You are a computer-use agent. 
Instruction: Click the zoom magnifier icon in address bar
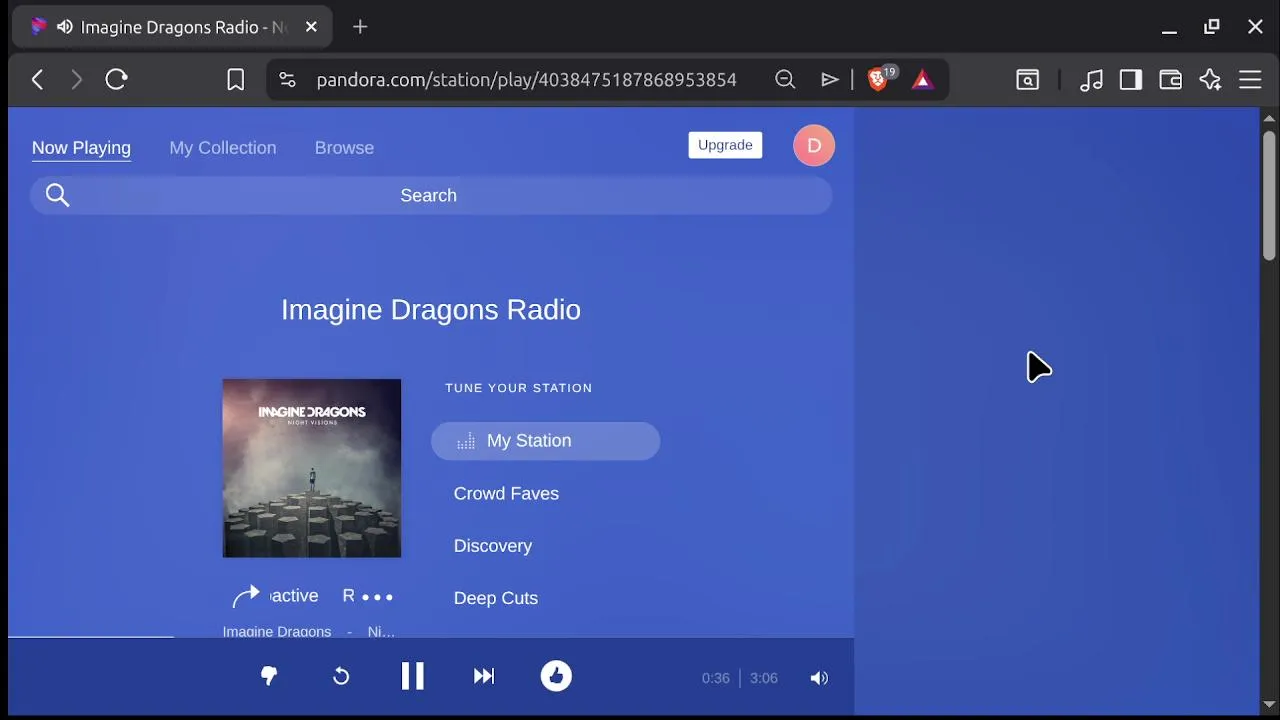point(785,80)
